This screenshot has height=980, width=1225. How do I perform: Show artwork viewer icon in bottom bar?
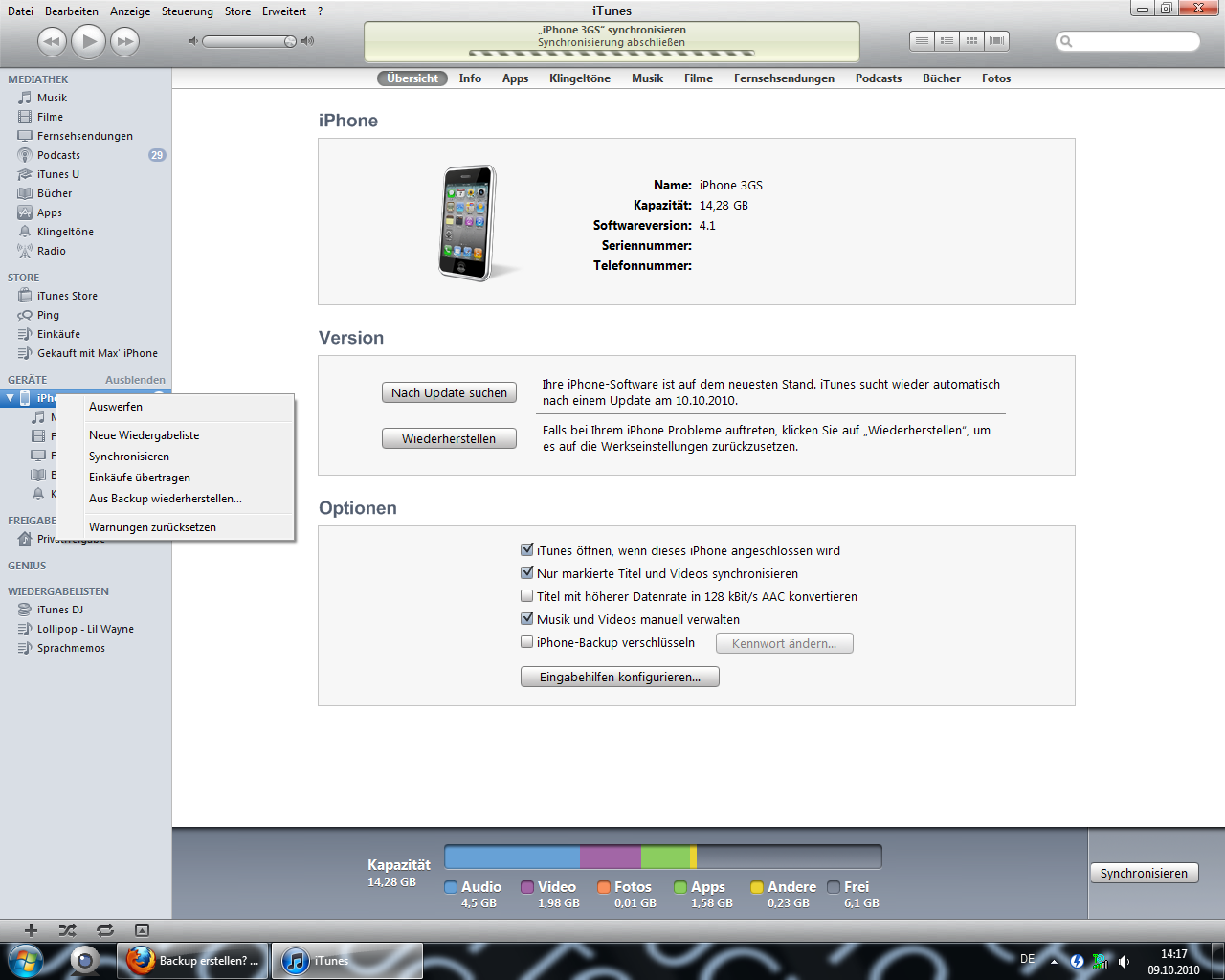pos(142,930)
